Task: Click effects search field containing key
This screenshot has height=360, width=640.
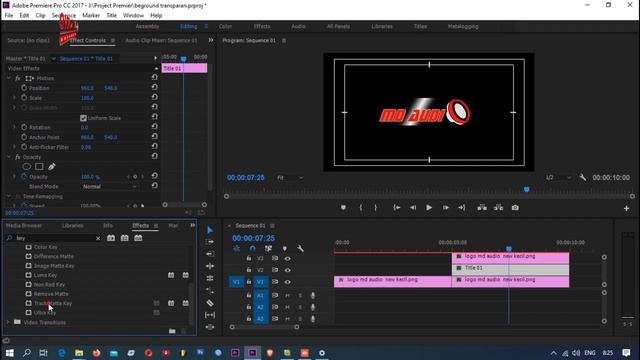Action: click(x=55, y=238)
